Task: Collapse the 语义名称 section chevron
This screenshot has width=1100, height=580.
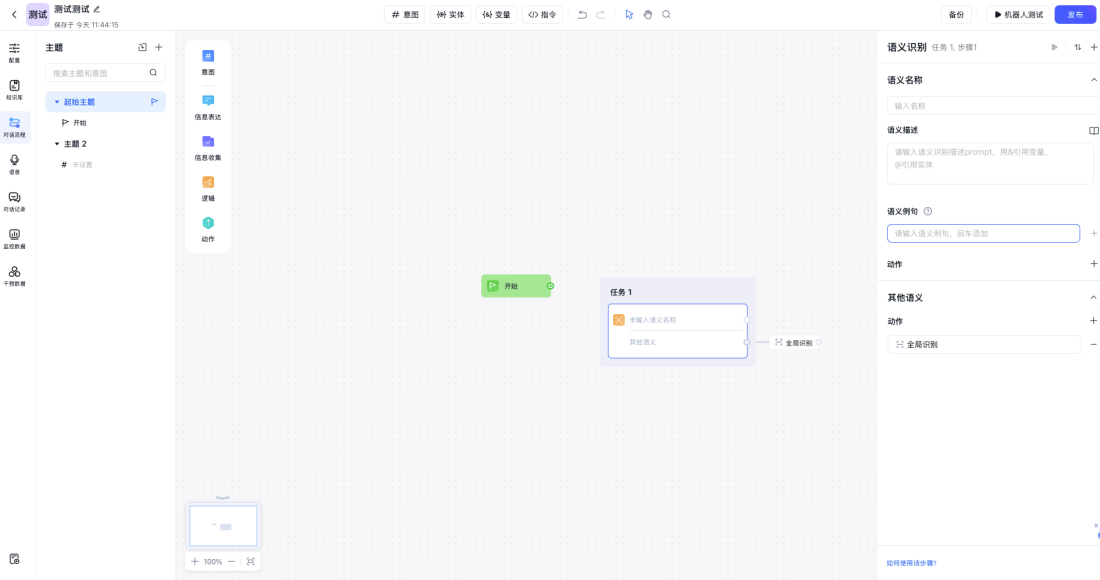Action: pos(1093,80)
